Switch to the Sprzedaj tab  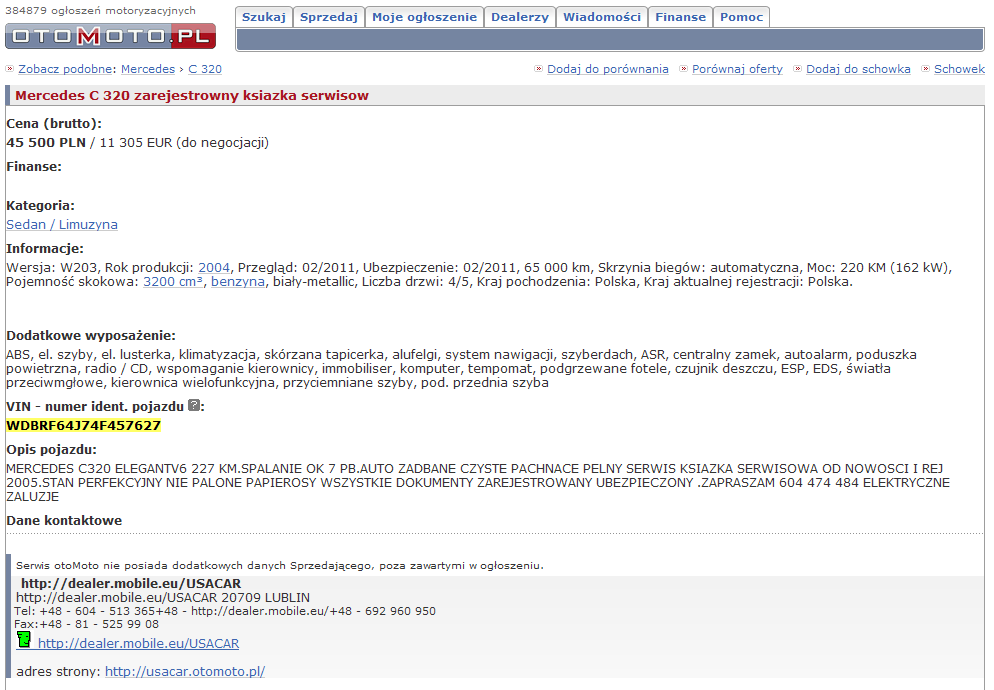click(329, 17)
